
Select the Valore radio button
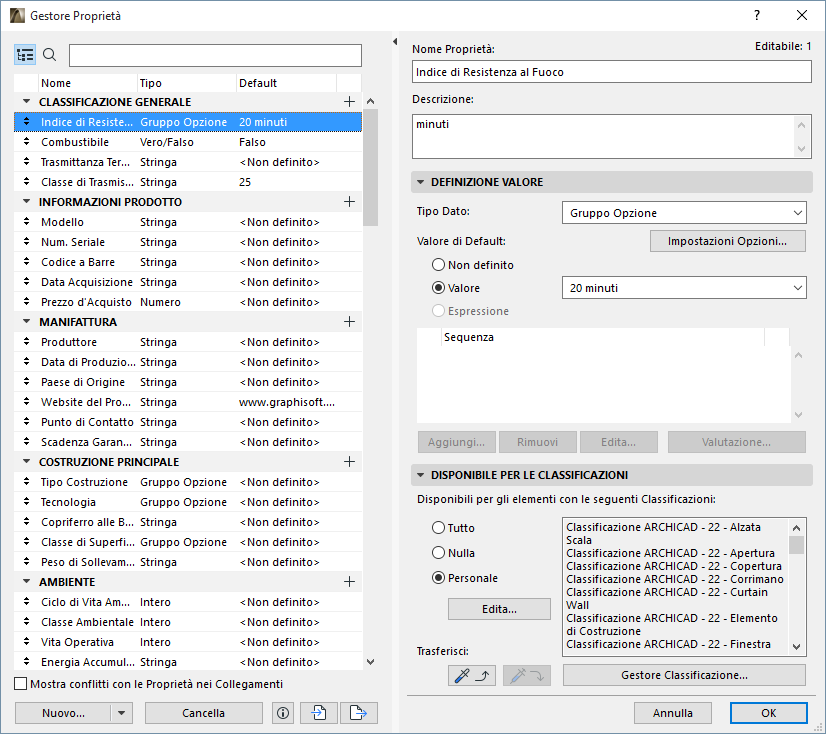tap(438, 288)
